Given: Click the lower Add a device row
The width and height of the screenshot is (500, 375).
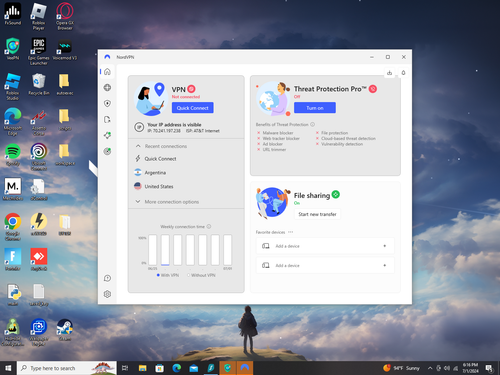Looking at the screenshot, I should click(x=325, y=265).
